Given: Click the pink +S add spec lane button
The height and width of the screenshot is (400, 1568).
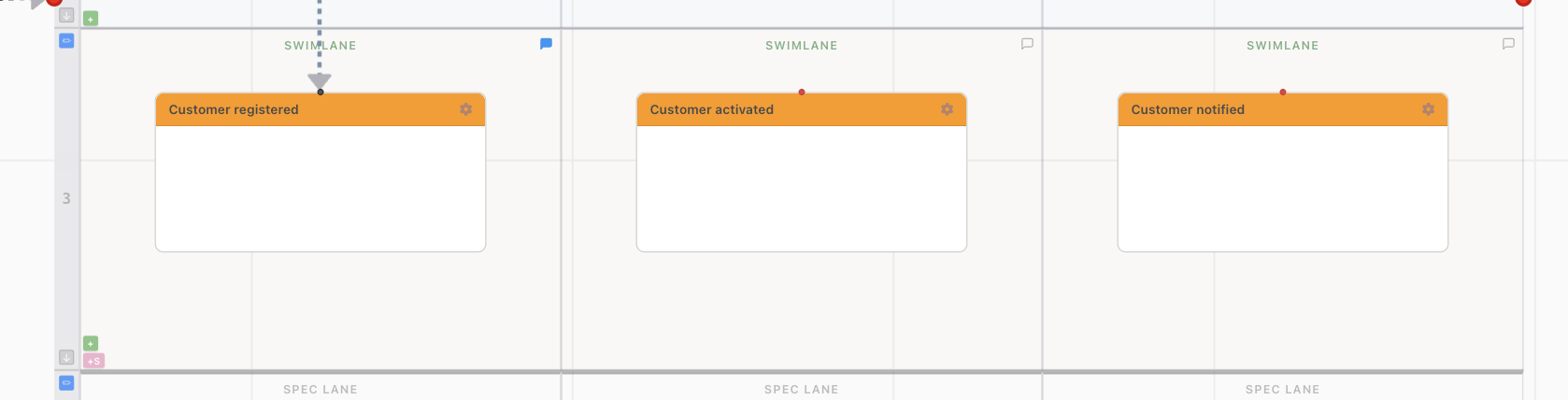Looking at the screenshot, I should [x=93, y=361].
